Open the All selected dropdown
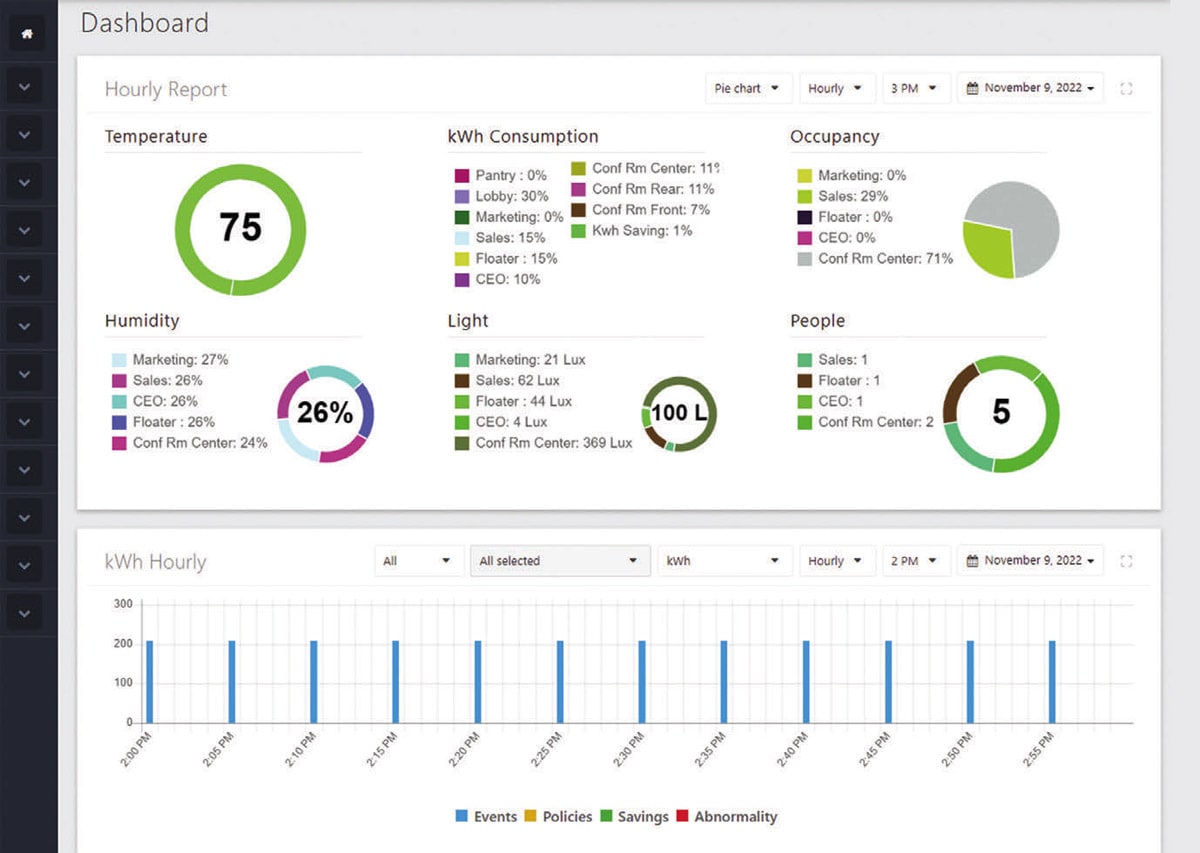The height and width of the screenshot is (853, 1200). pyautogui.click(x=558, y=561)
